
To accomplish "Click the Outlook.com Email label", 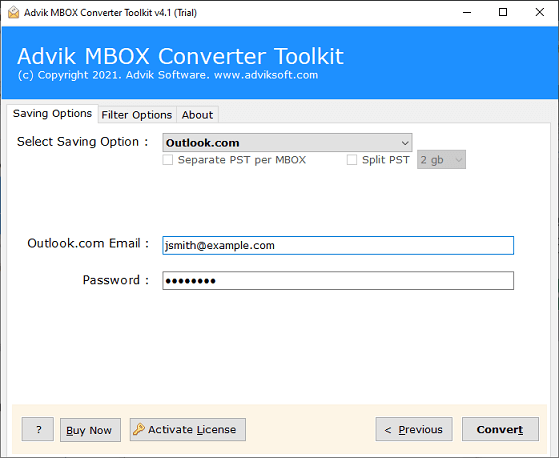I will tap(88, 243).
